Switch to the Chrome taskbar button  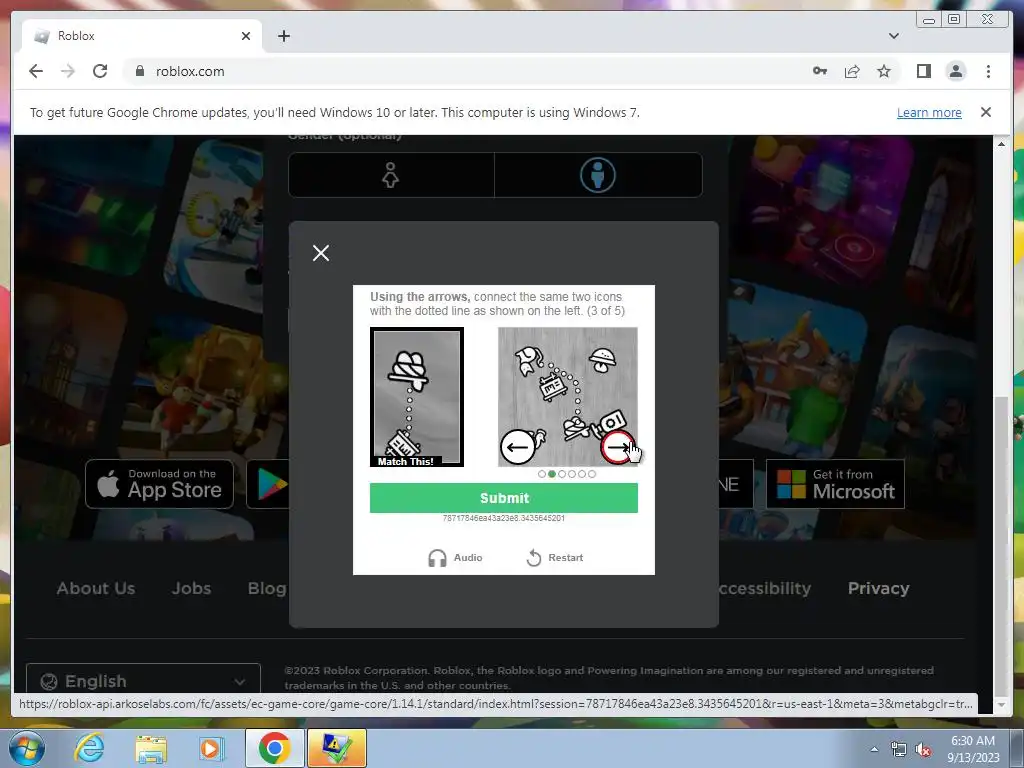274,748
